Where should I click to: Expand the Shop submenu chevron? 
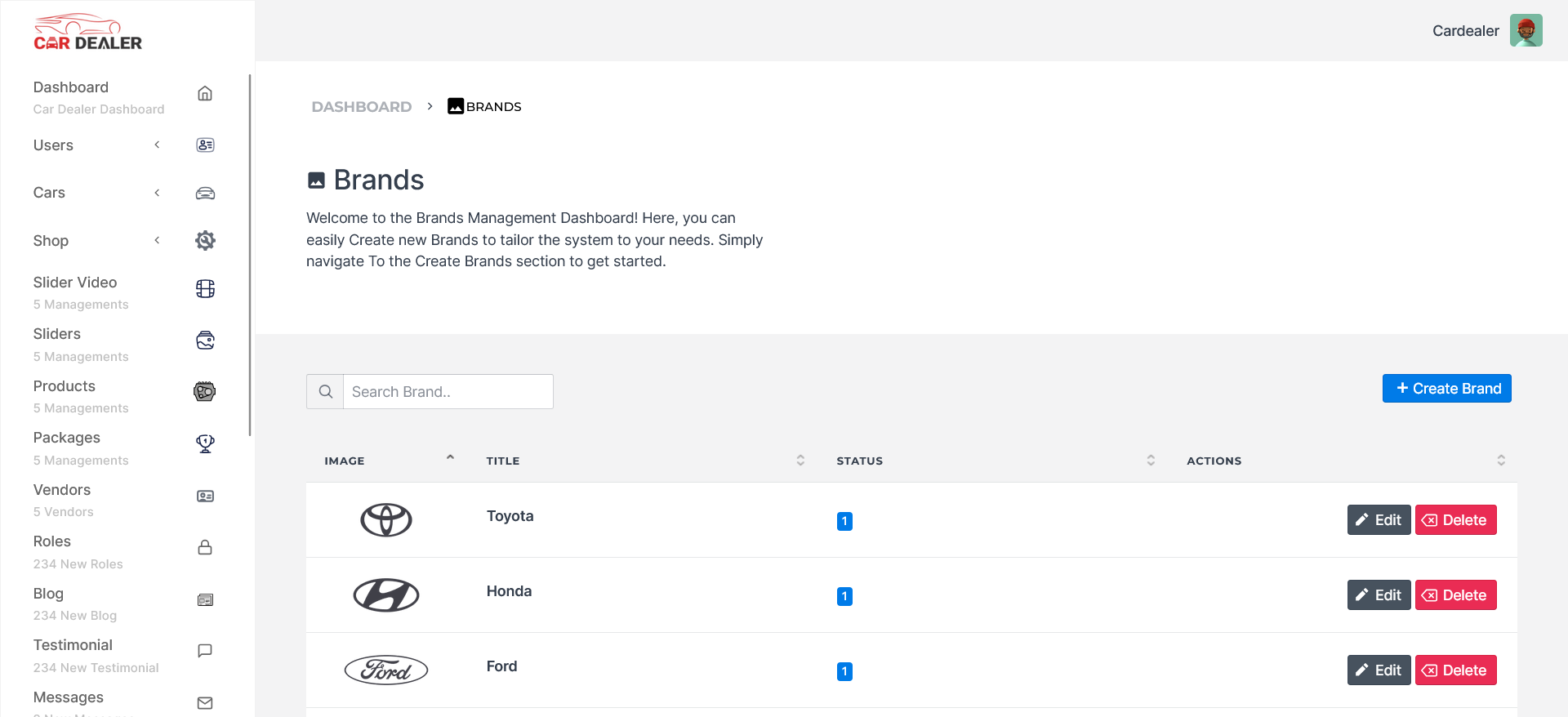tap(157, 240)
